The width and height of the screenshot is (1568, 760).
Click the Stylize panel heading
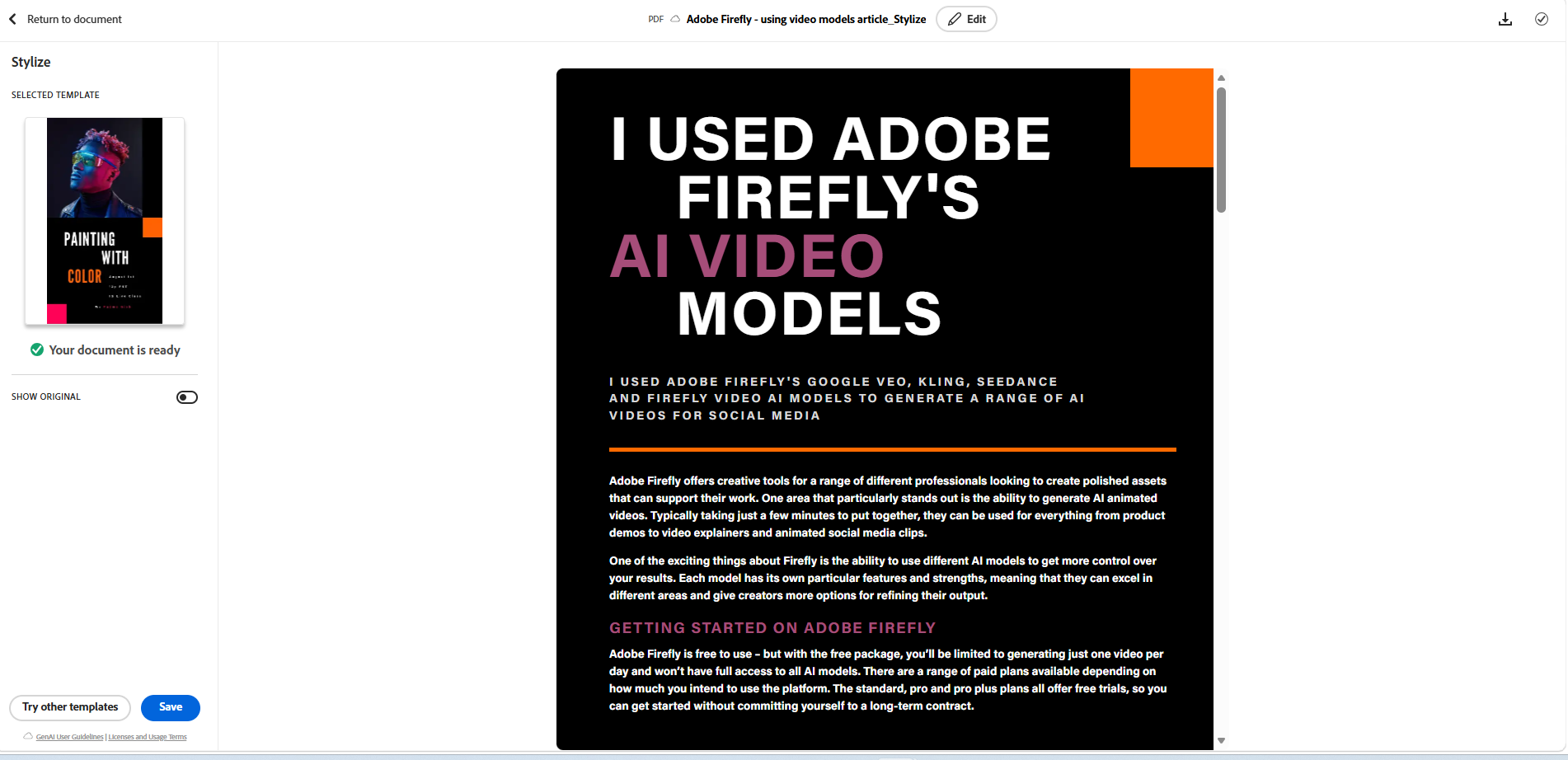click(x=31, y=62)
